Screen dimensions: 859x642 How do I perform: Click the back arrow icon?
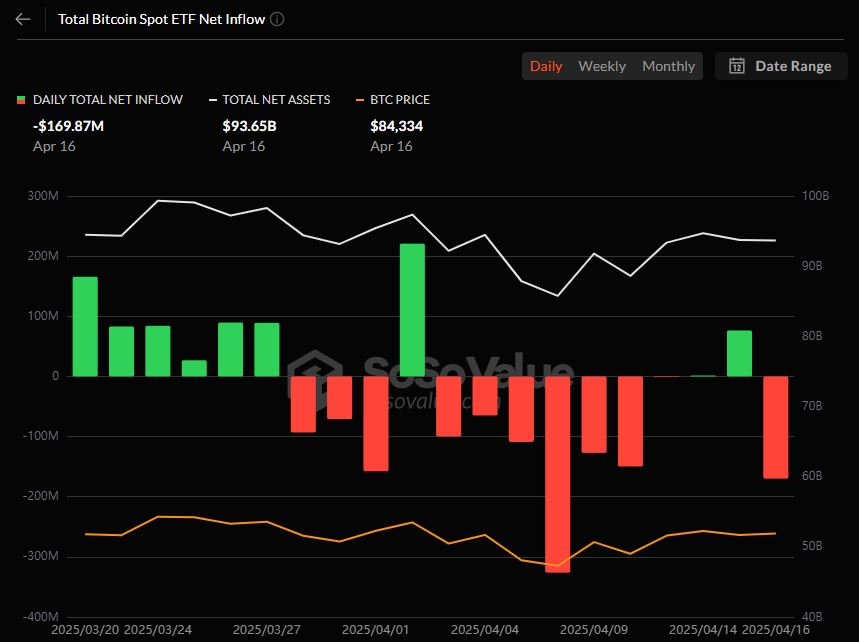pyautogui.click(x=23, y=19)
